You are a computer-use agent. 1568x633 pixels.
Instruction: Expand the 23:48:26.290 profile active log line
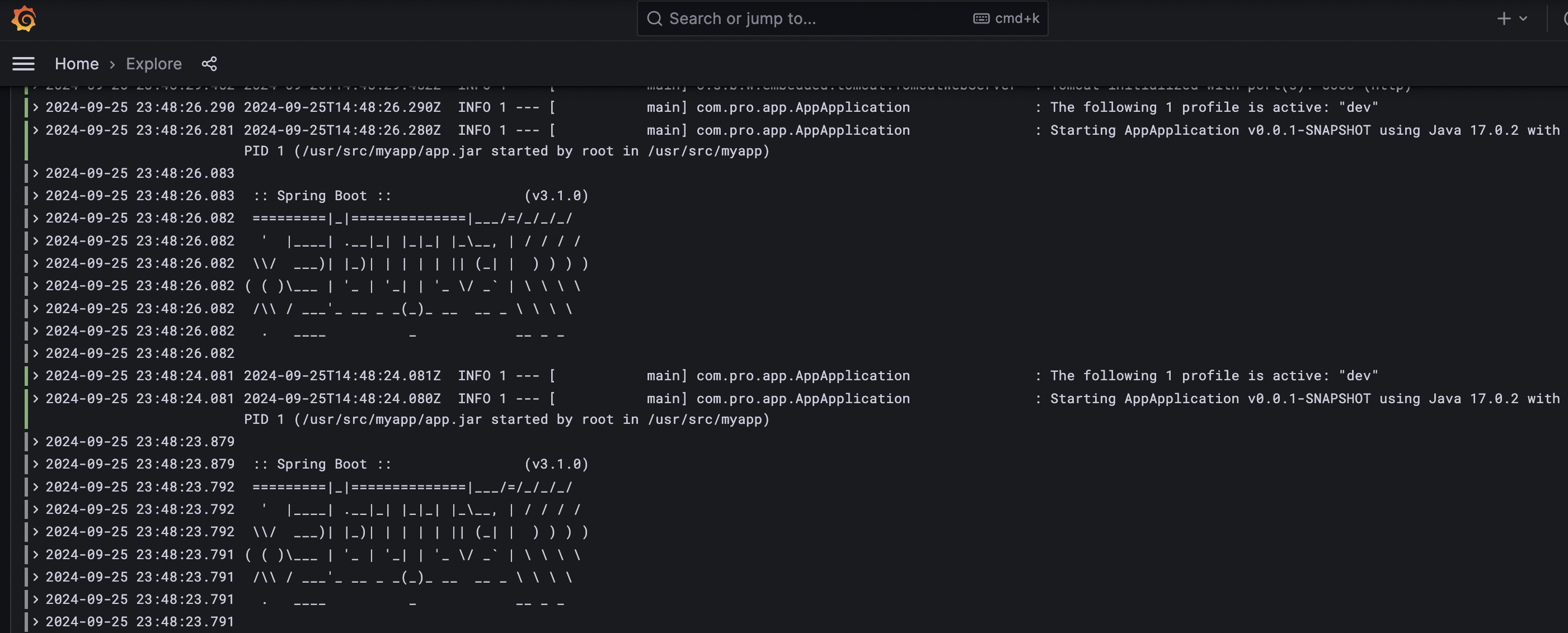pos(36,107)
